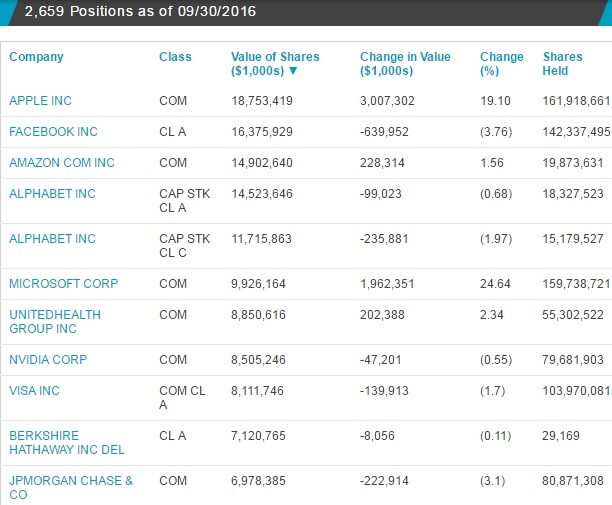Screen dimensions: 612x505
Task: Sort by Change in Value column header
Action: (405, 64)
